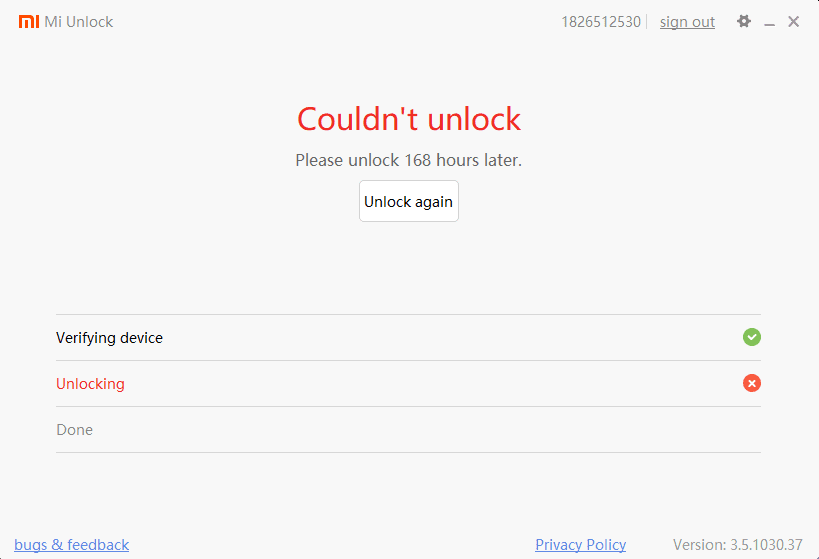Open settings with the gear icon

(x=743, y=21)
